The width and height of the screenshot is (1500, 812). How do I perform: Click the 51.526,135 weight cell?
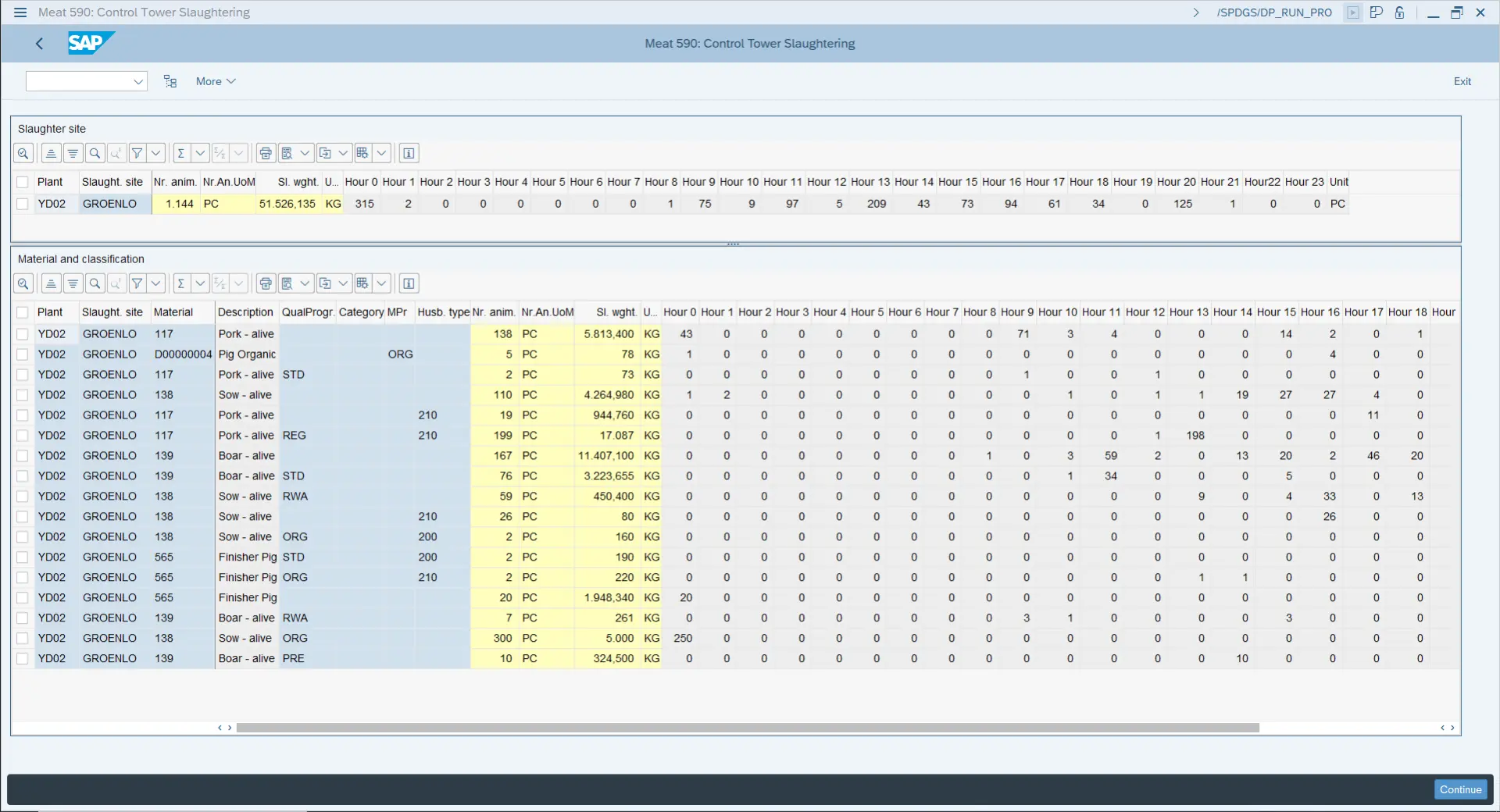point(288,204)
